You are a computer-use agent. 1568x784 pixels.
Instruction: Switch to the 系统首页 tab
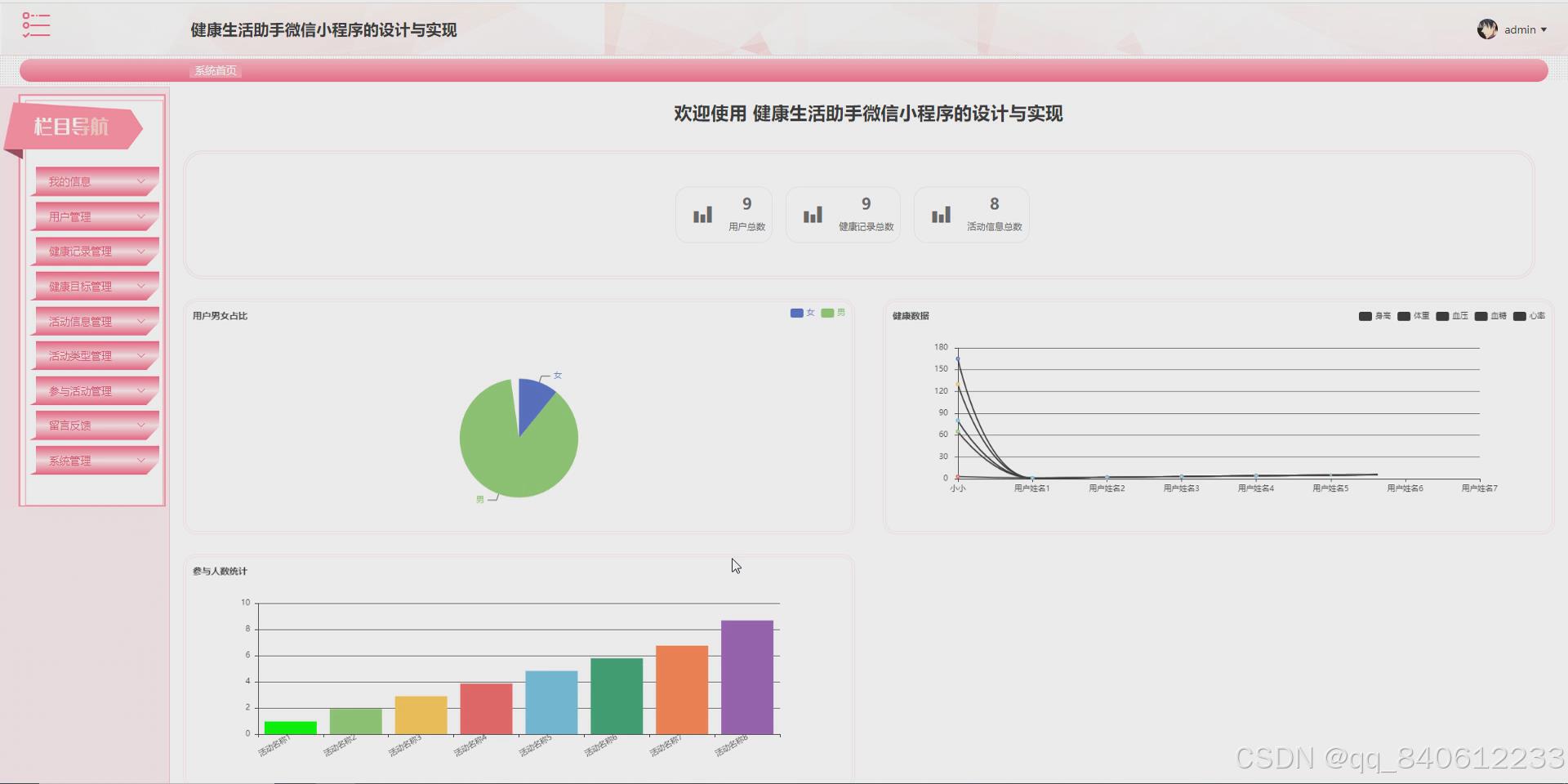[x=215, y=71]
